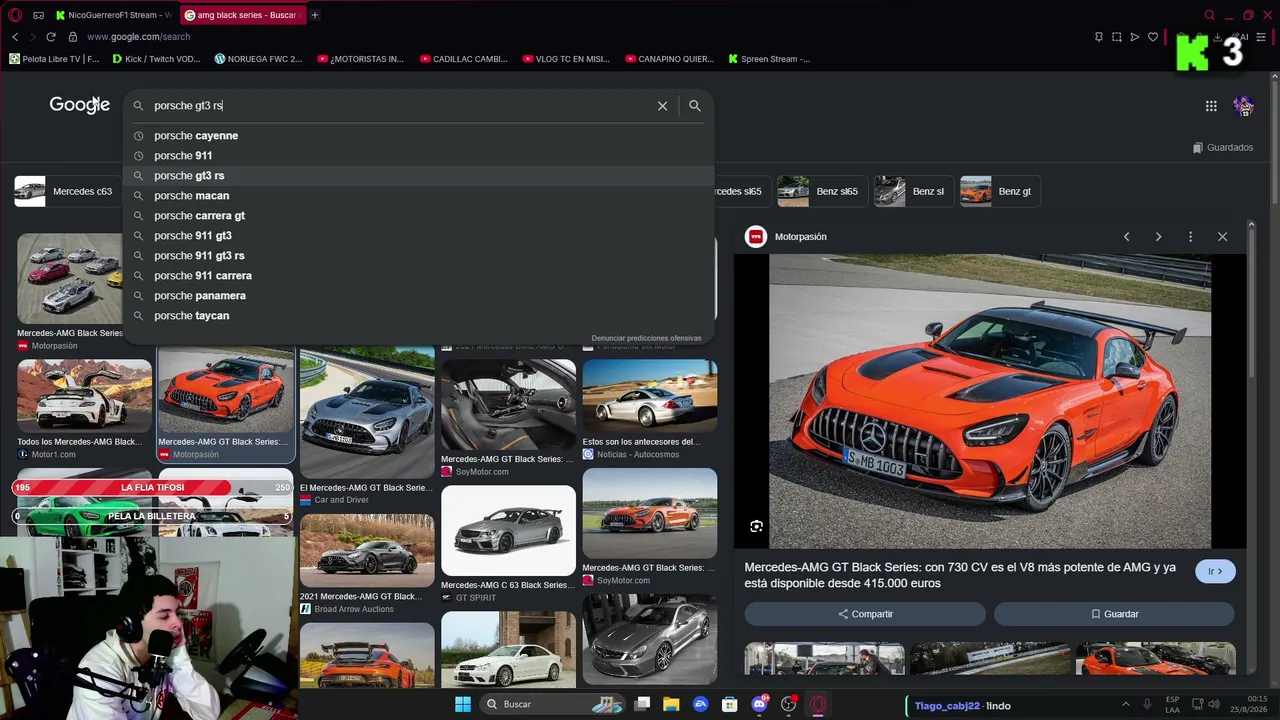
Task: Open the taskbar clock and date
Action: point(1250,704)
